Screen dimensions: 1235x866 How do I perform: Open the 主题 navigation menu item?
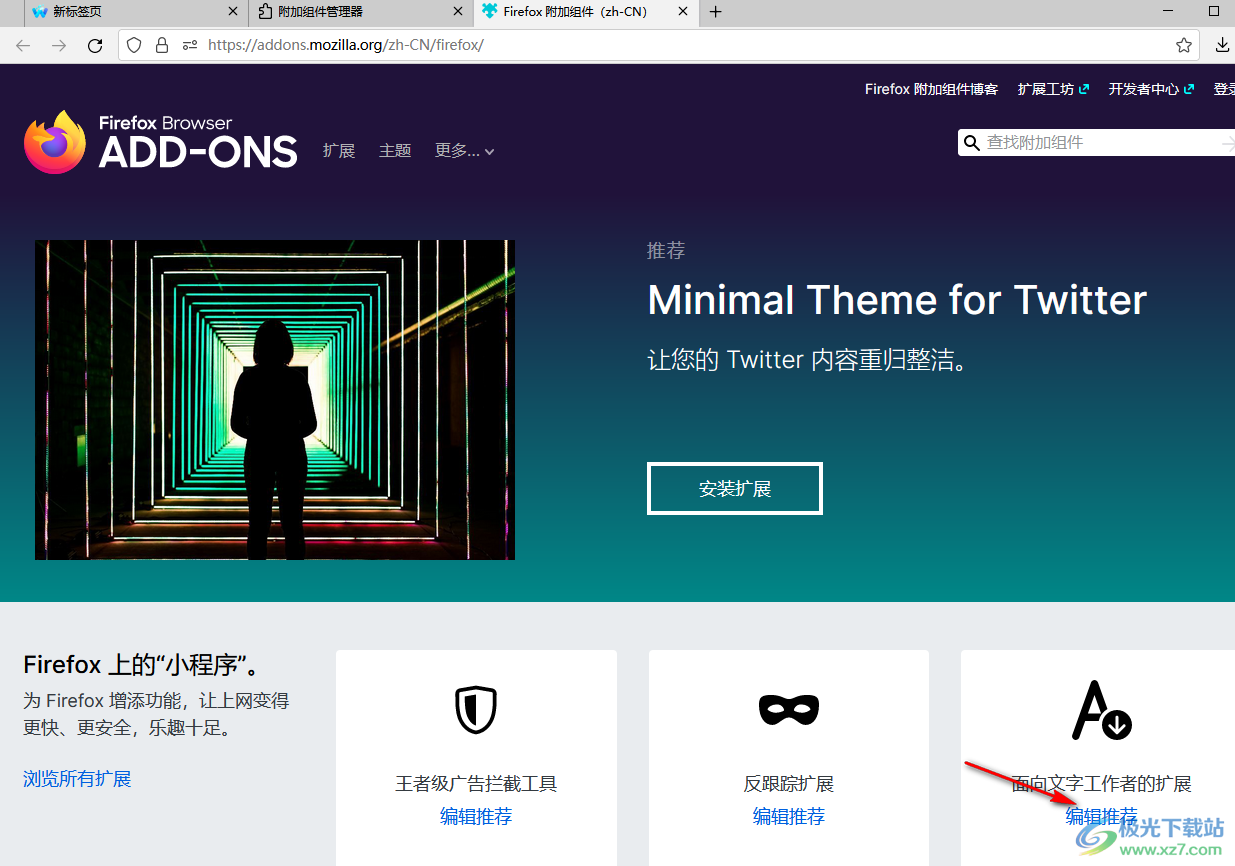tap(395, 150)
